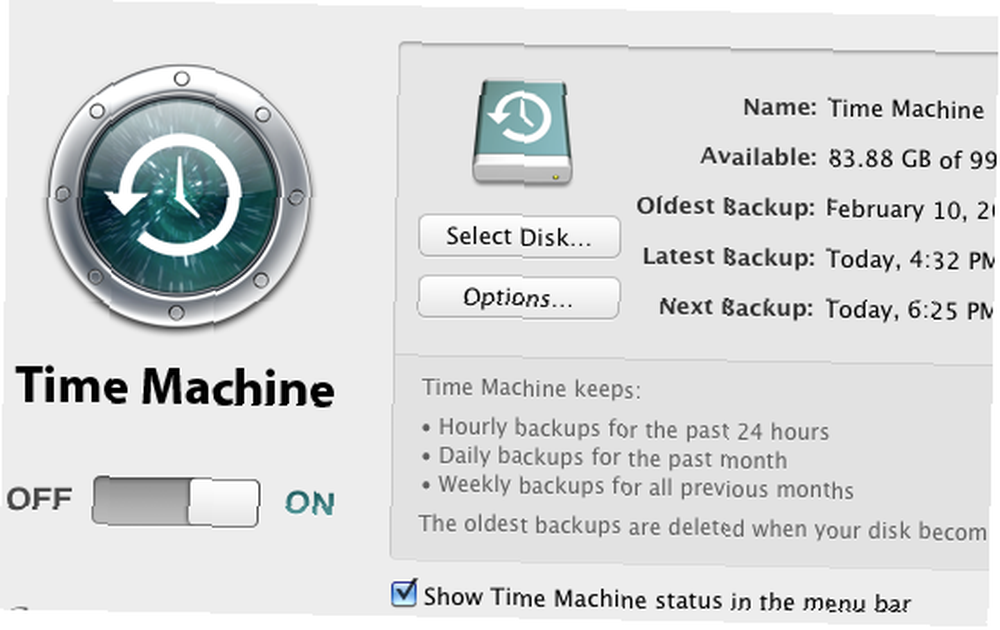Viewport: 1000px width, 630px height.
Task: Click the Name: label
Action: [x=779, y=106]
